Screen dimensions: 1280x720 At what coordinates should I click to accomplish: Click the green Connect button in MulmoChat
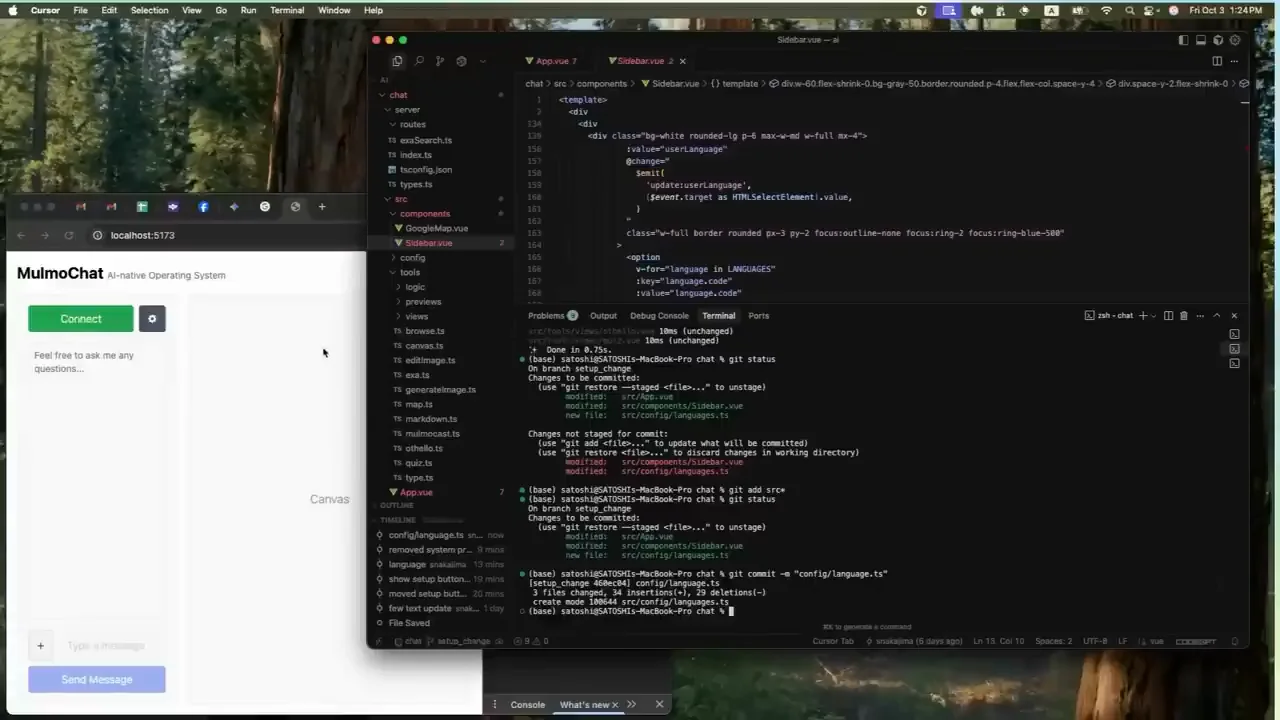[81, 319]
